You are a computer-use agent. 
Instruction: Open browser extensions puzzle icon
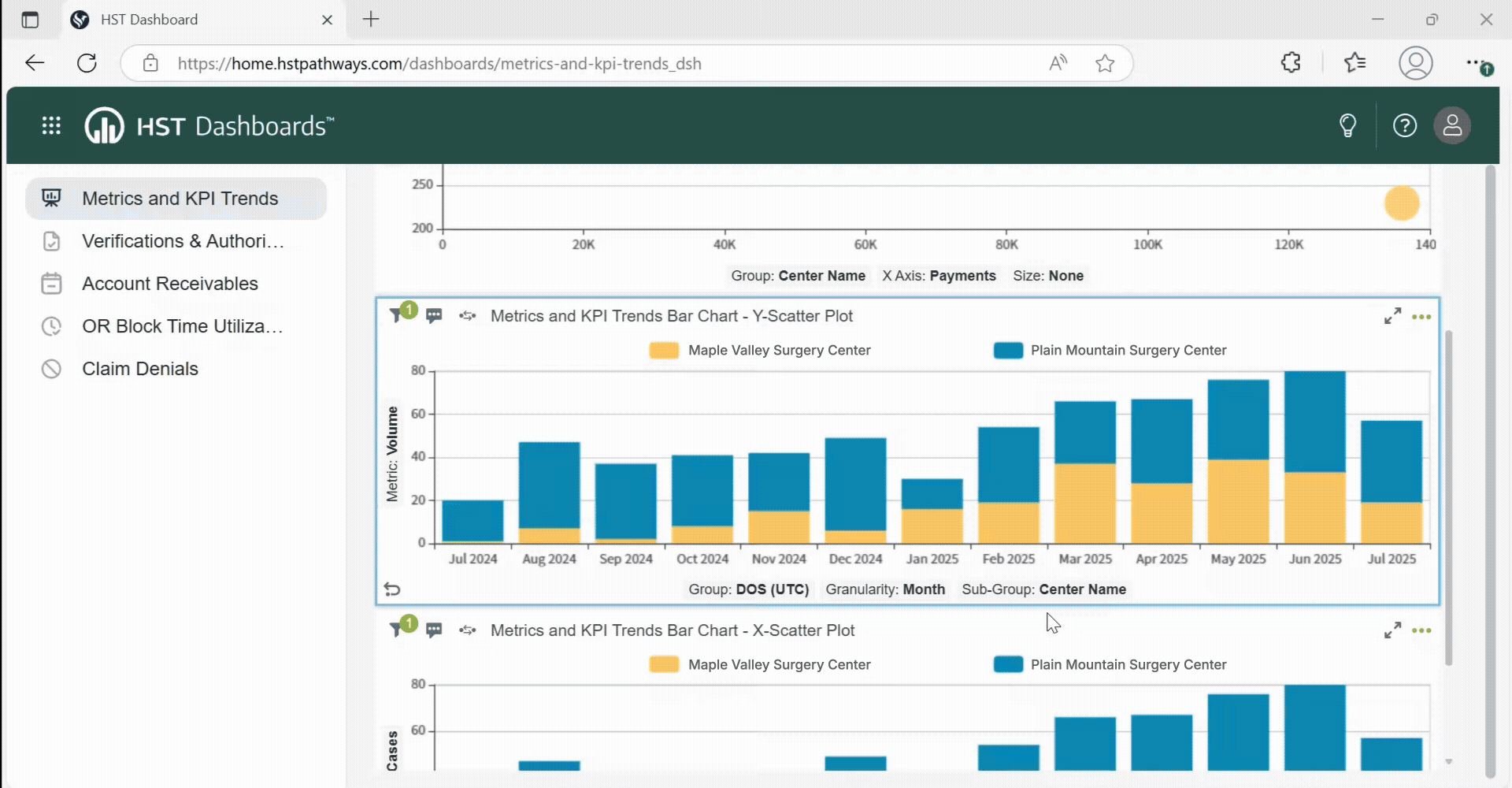(1291, 63)
